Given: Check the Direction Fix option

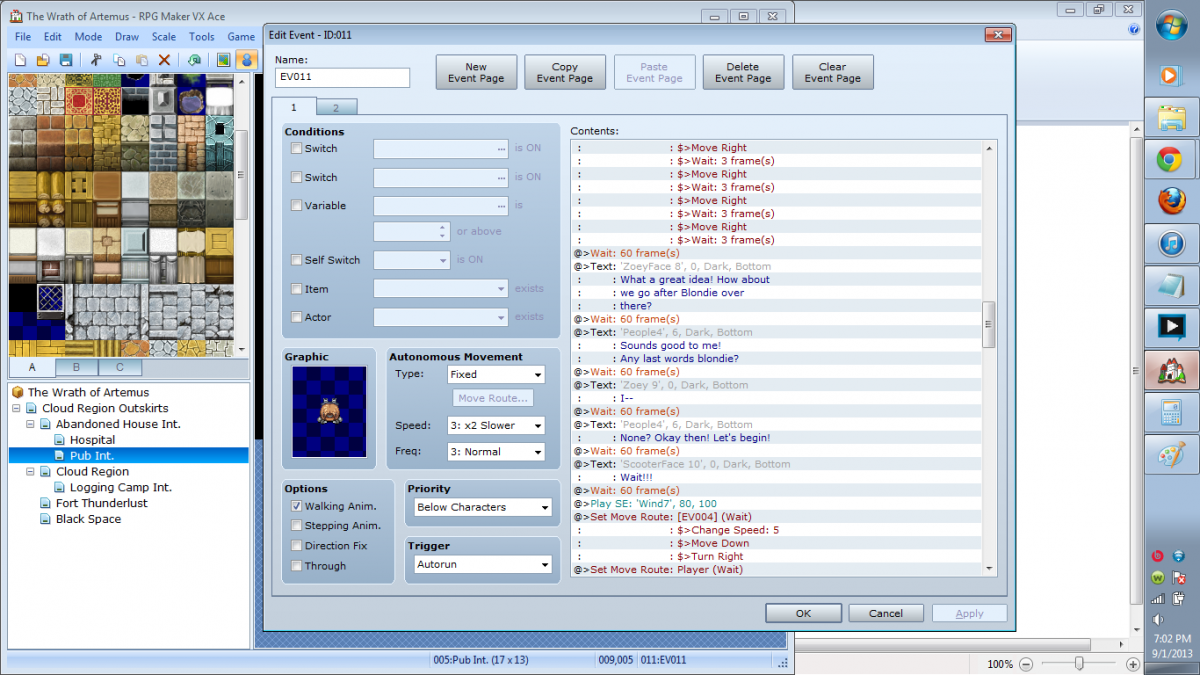Looking at the screenshot, I should pos(296,546).
